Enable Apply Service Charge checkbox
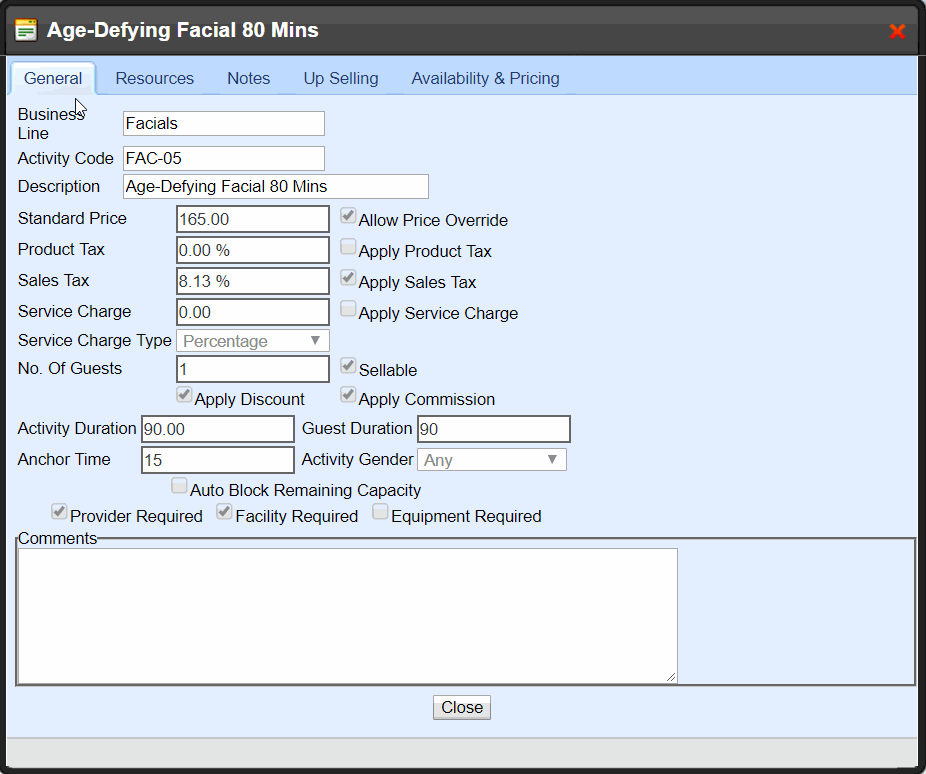 tap(348, 309)
